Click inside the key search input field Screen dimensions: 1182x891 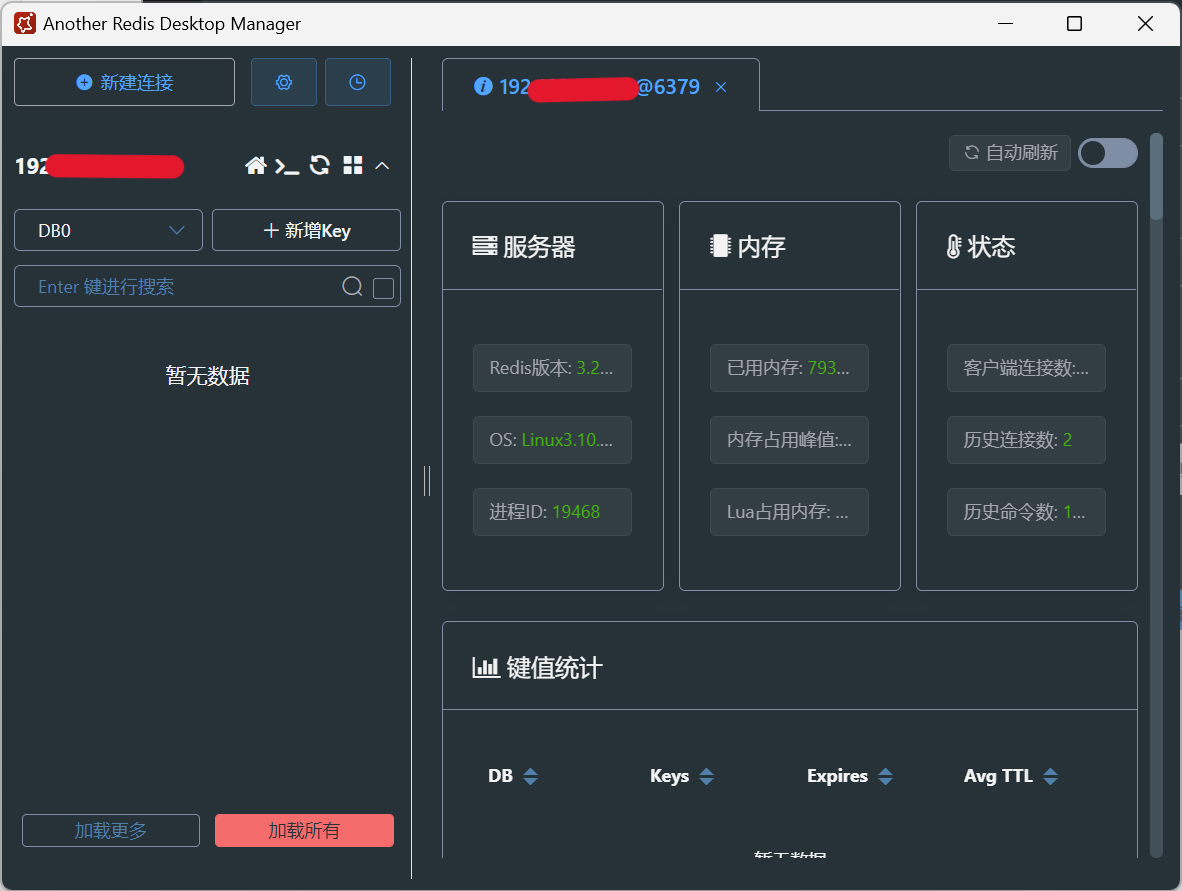click(x=180, y=286)
